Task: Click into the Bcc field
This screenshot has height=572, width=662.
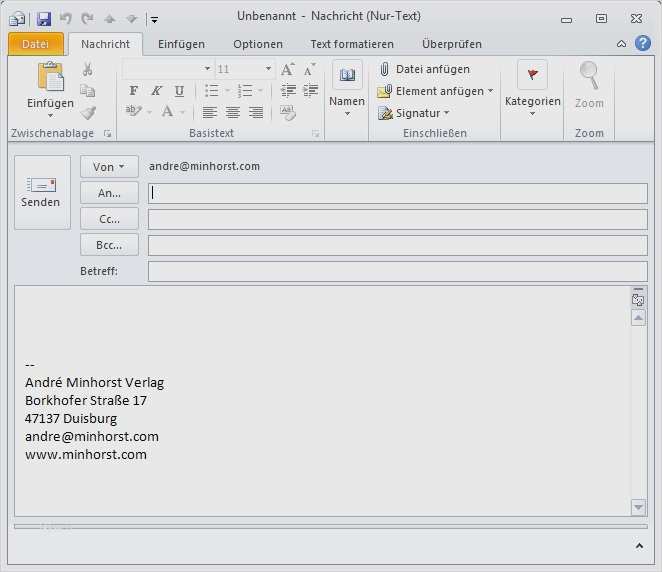Action: (x=397, y=246)
